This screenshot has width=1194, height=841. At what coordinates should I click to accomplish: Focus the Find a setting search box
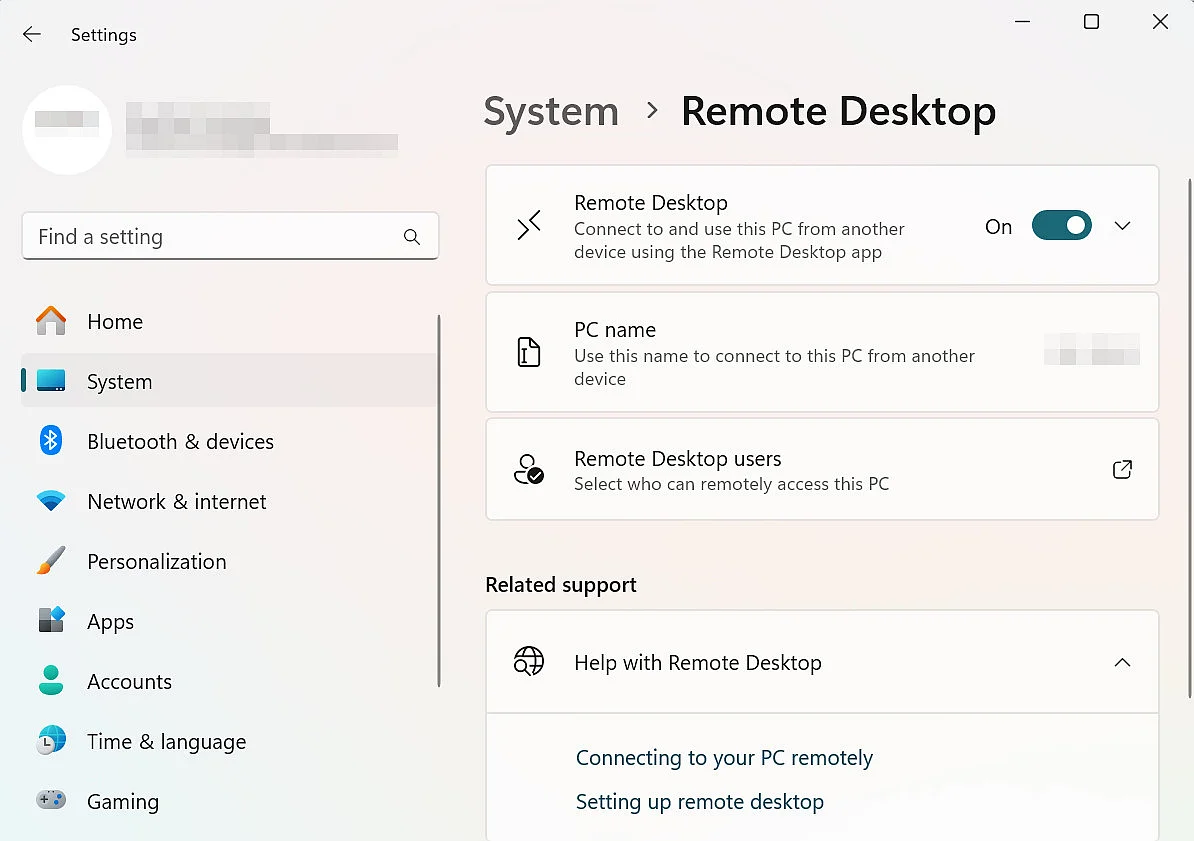(x=230, y=236)
